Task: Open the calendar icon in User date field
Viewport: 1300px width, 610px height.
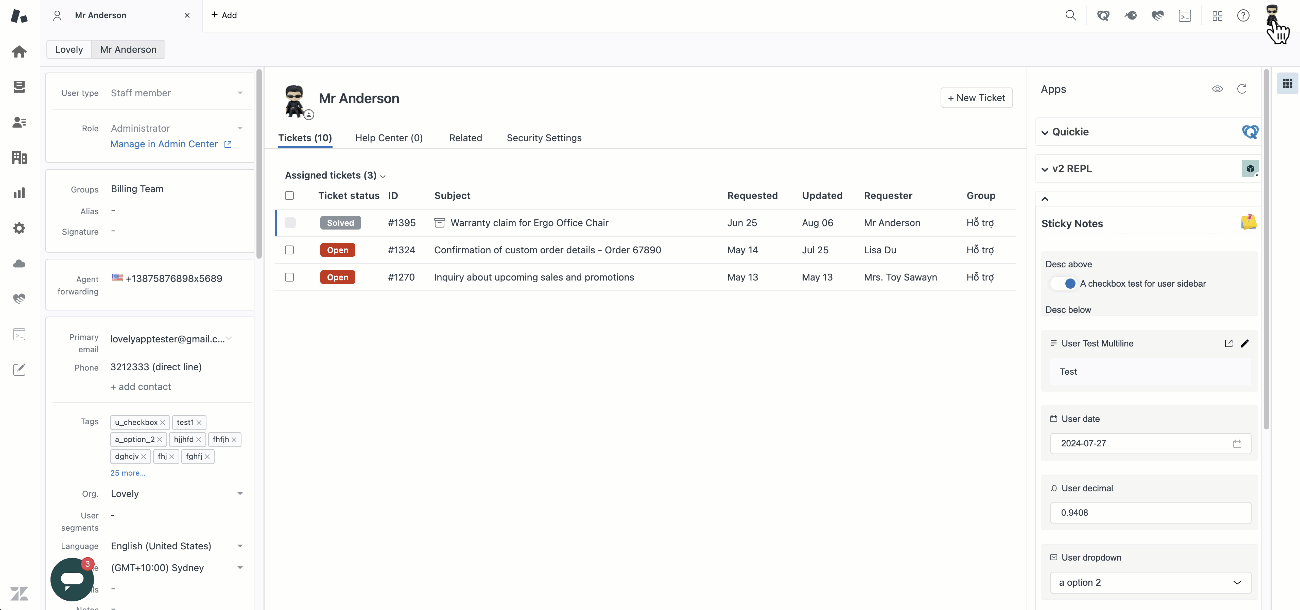Action: [x=1237, y=444]
